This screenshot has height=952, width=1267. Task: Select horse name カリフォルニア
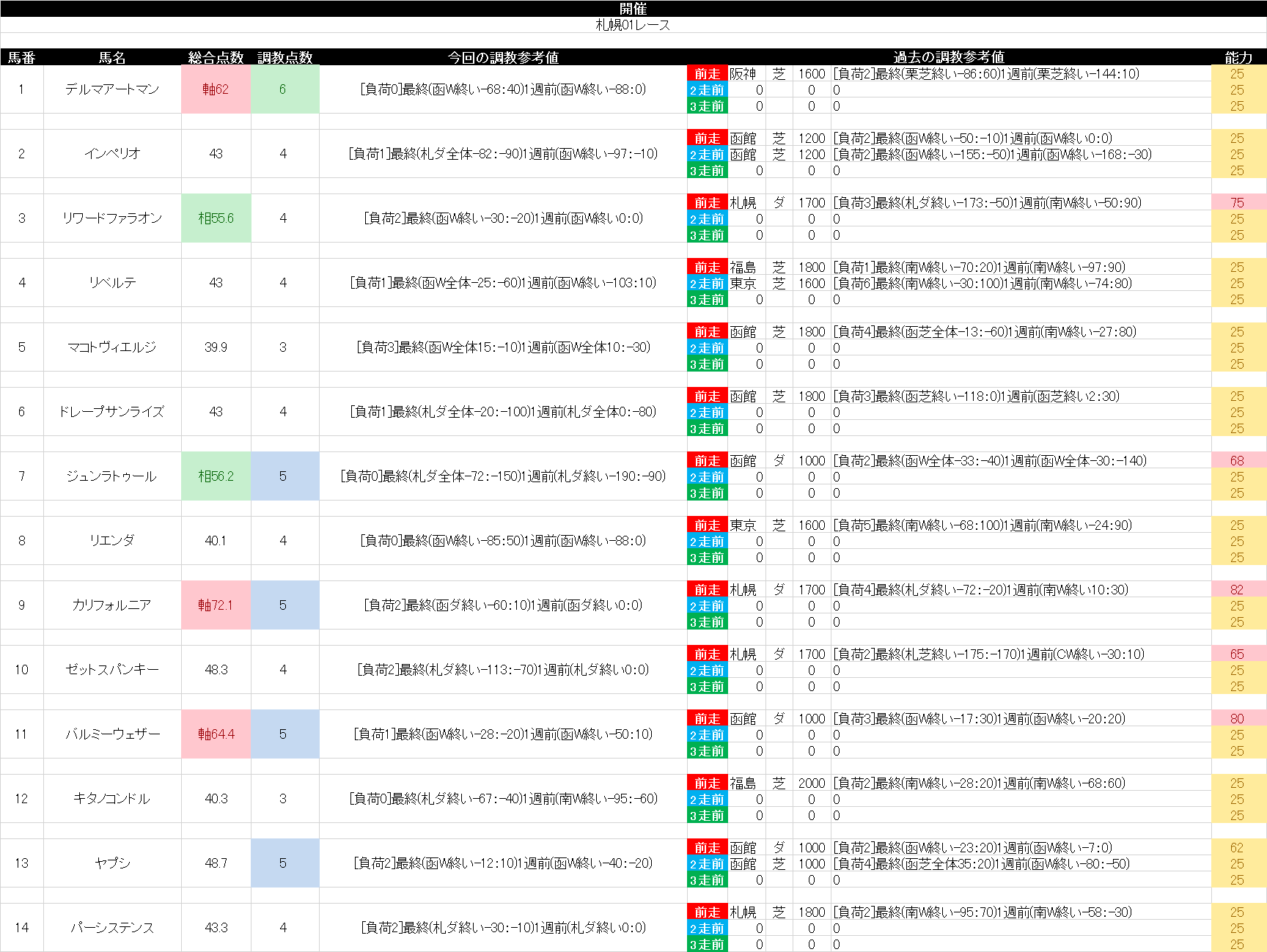click(x=112, y=605)
